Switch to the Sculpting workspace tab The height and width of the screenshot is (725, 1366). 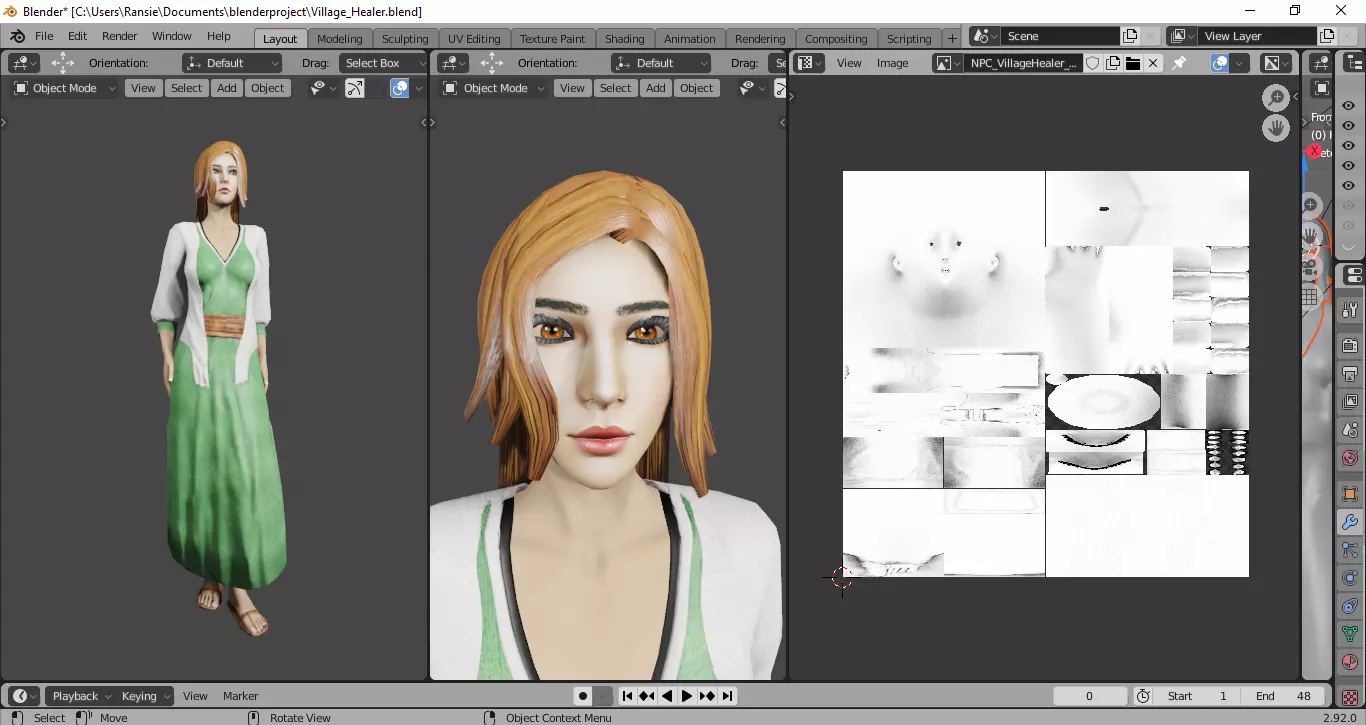pyautogui.click(x=405, y=39)
